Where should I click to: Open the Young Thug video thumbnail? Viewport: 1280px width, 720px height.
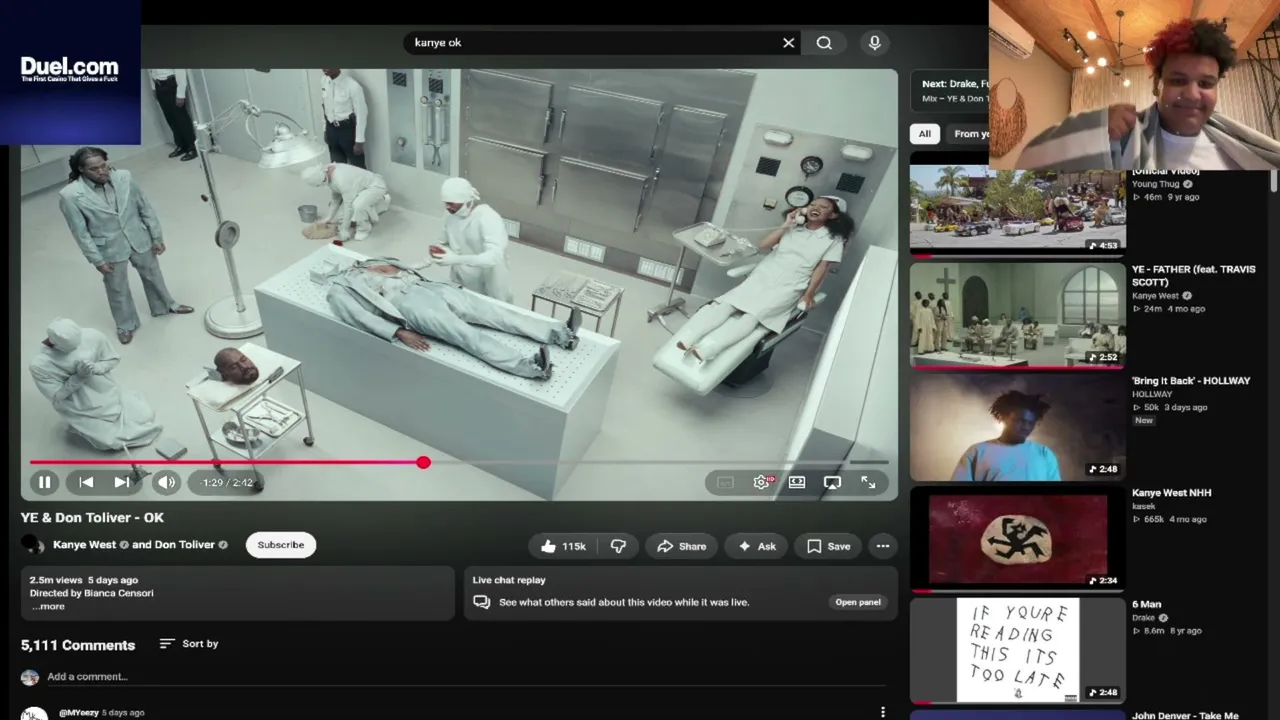tap(1018, 209)
